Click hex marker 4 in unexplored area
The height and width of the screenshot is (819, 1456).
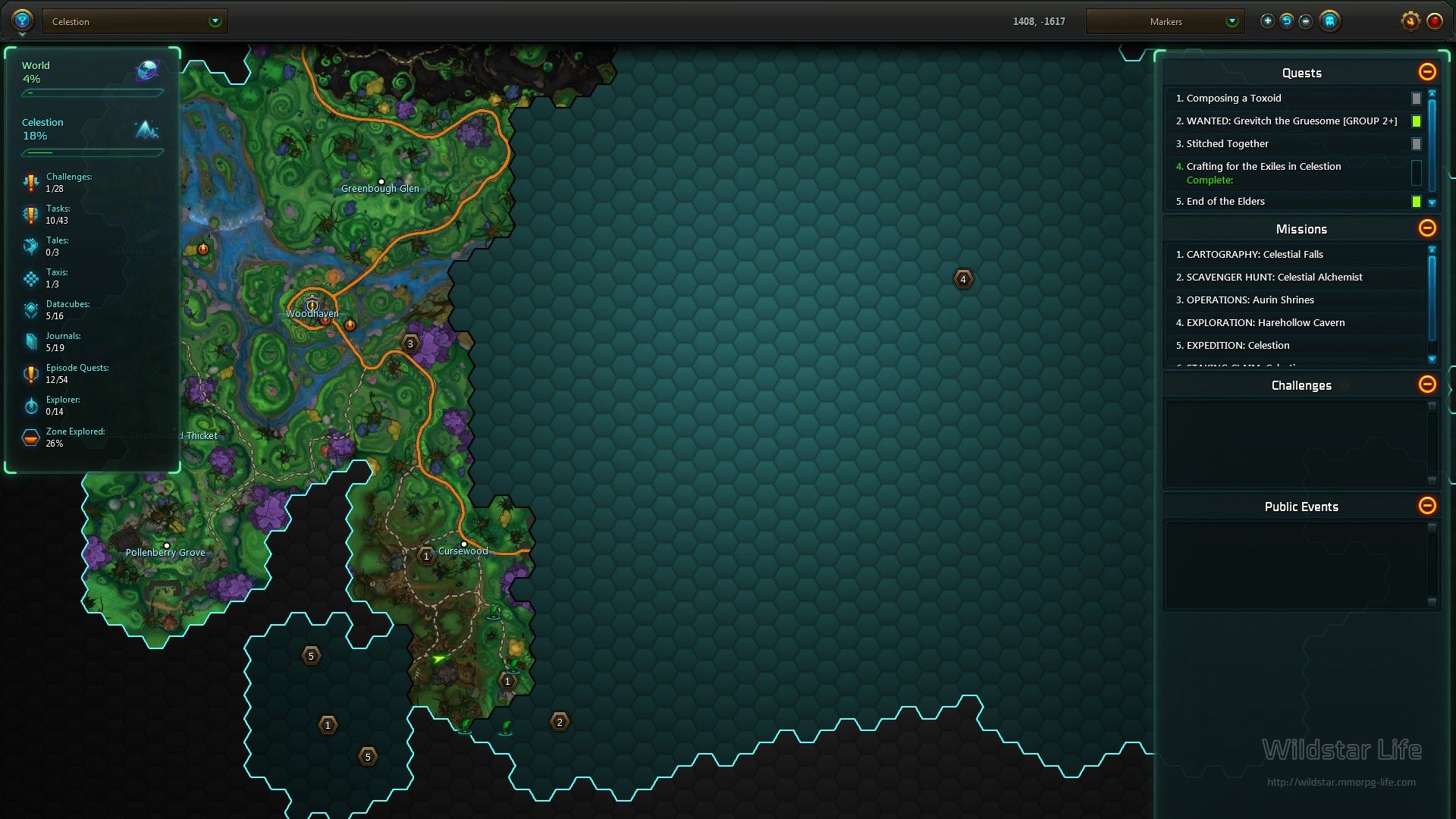point(963,279)
